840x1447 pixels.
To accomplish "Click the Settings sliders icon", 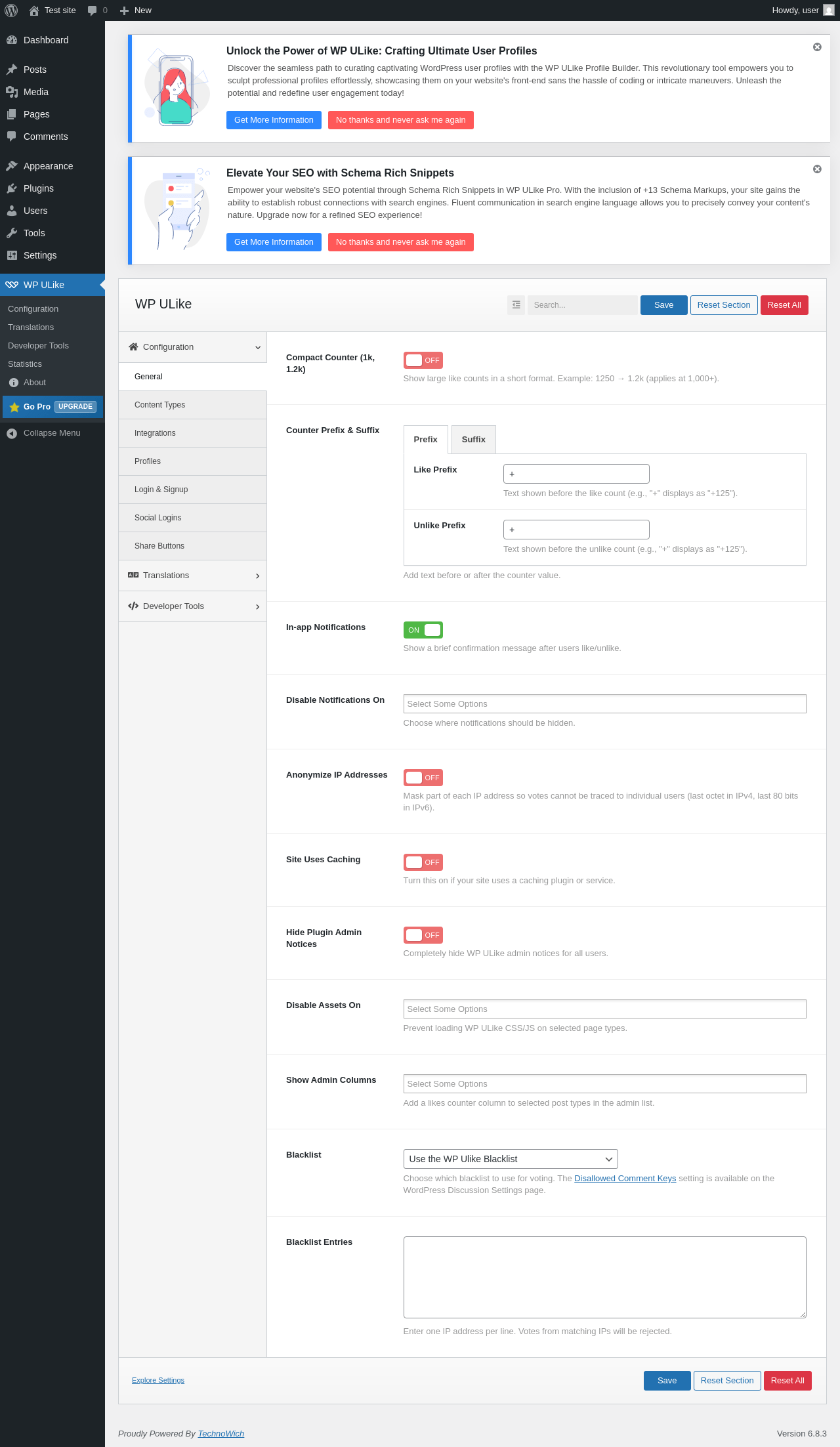I will click(12, 255).
